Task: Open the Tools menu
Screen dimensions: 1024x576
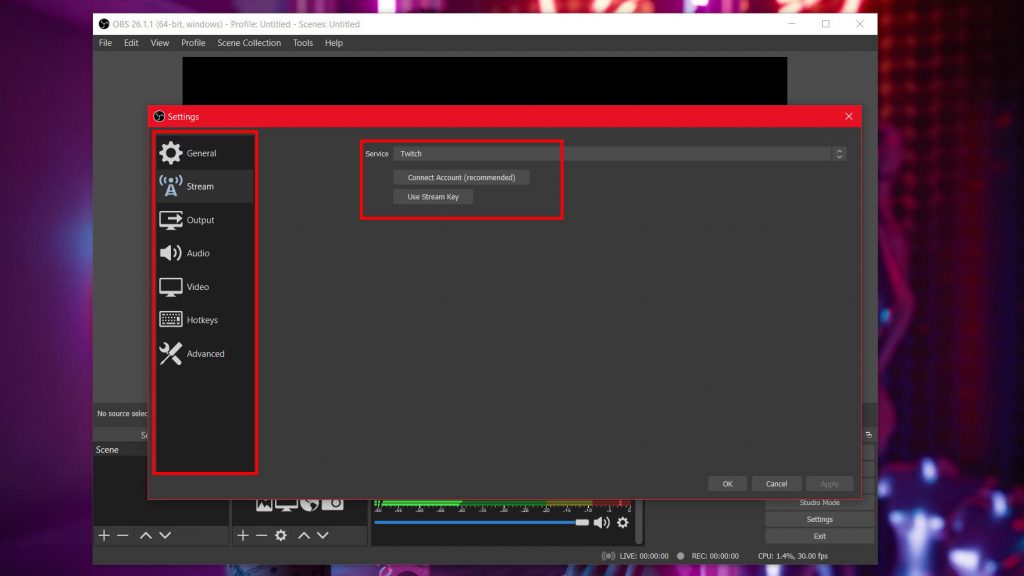Action: coord(302,43)
